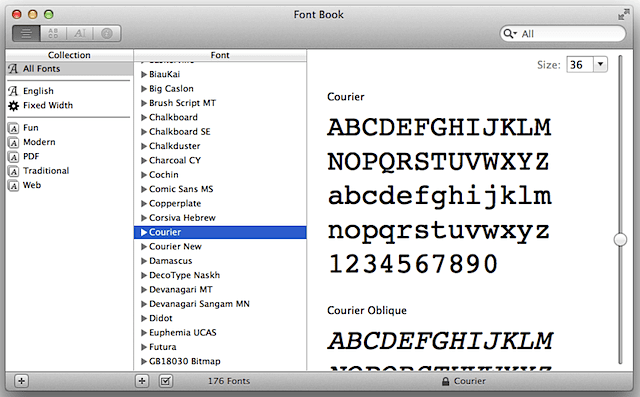The image size is (640, 397).
Task: Expand the Cochin font family
Action: click(144, 175)
